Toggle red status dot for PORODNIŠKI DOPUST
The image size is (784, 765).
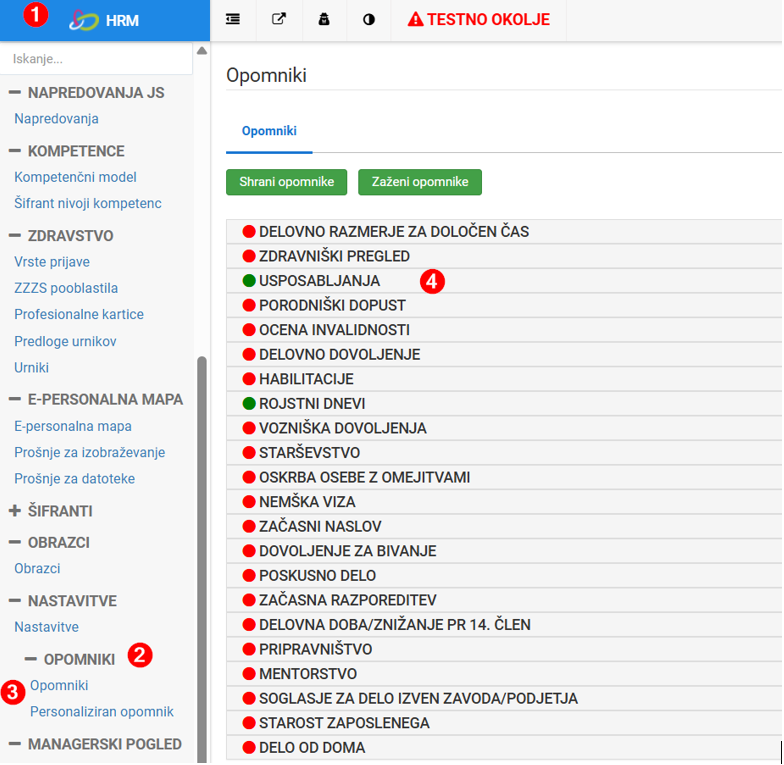tap(248, 305)
